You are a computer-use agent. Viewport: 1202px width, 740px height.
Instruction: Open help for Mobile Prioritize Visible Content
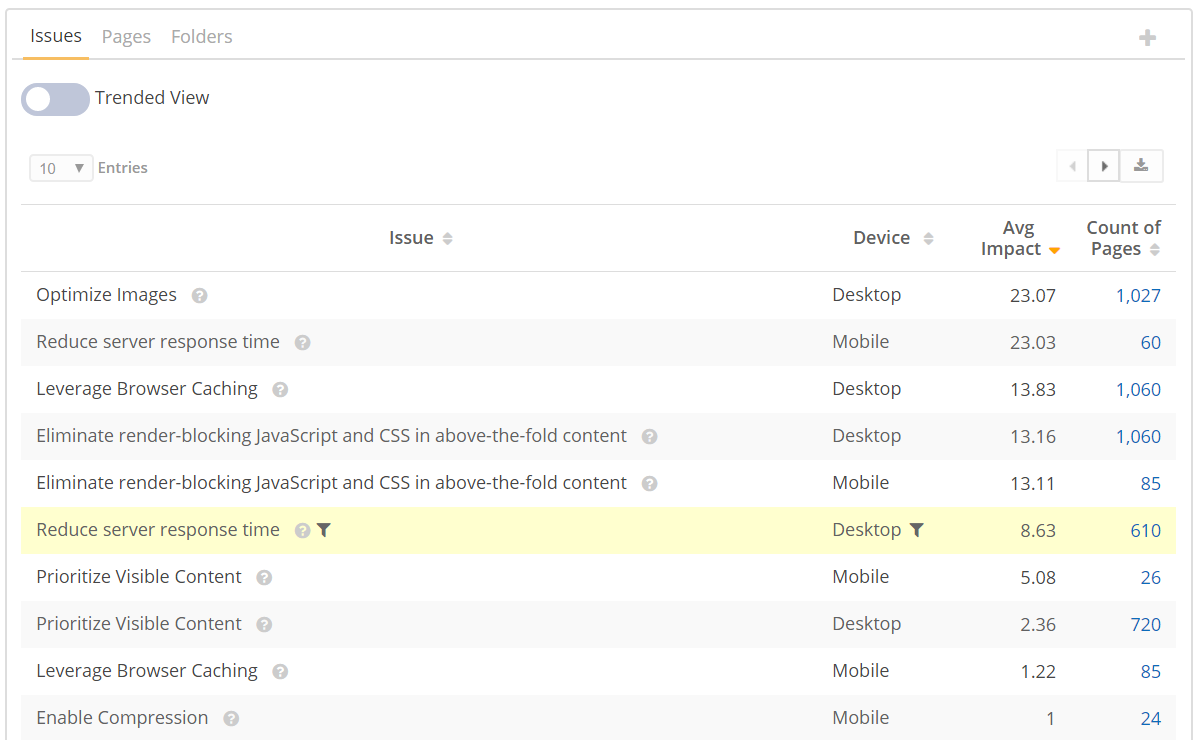264,577
